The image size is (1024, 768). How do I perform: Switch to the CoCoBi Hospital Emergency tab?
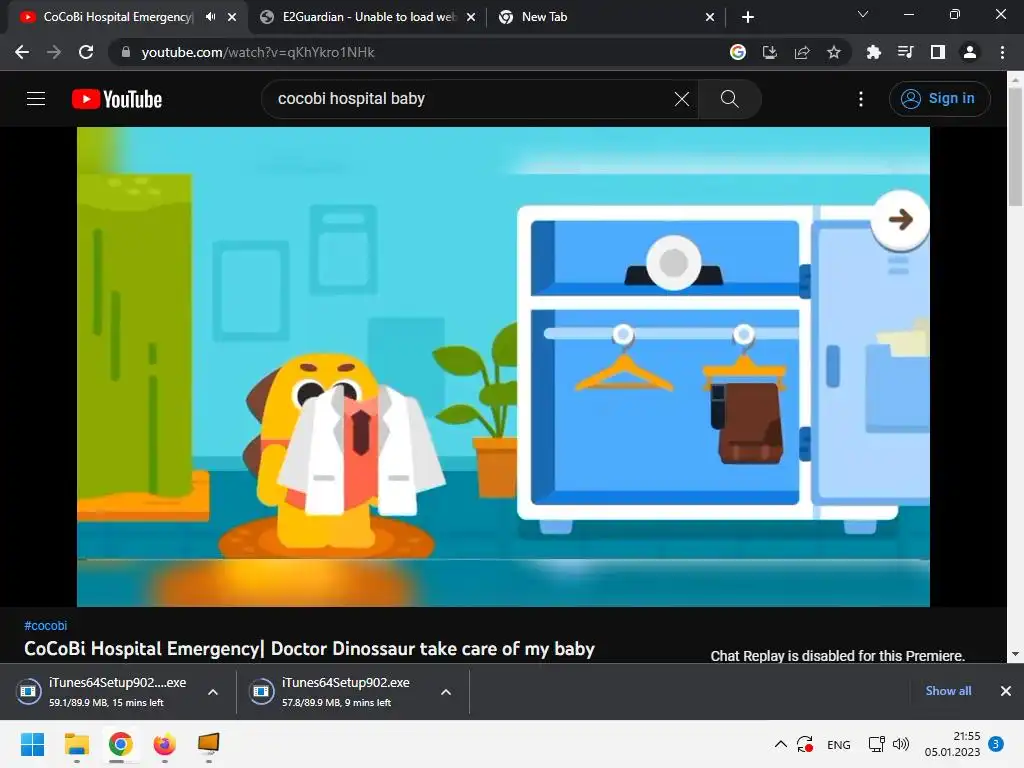click(118, 17)
